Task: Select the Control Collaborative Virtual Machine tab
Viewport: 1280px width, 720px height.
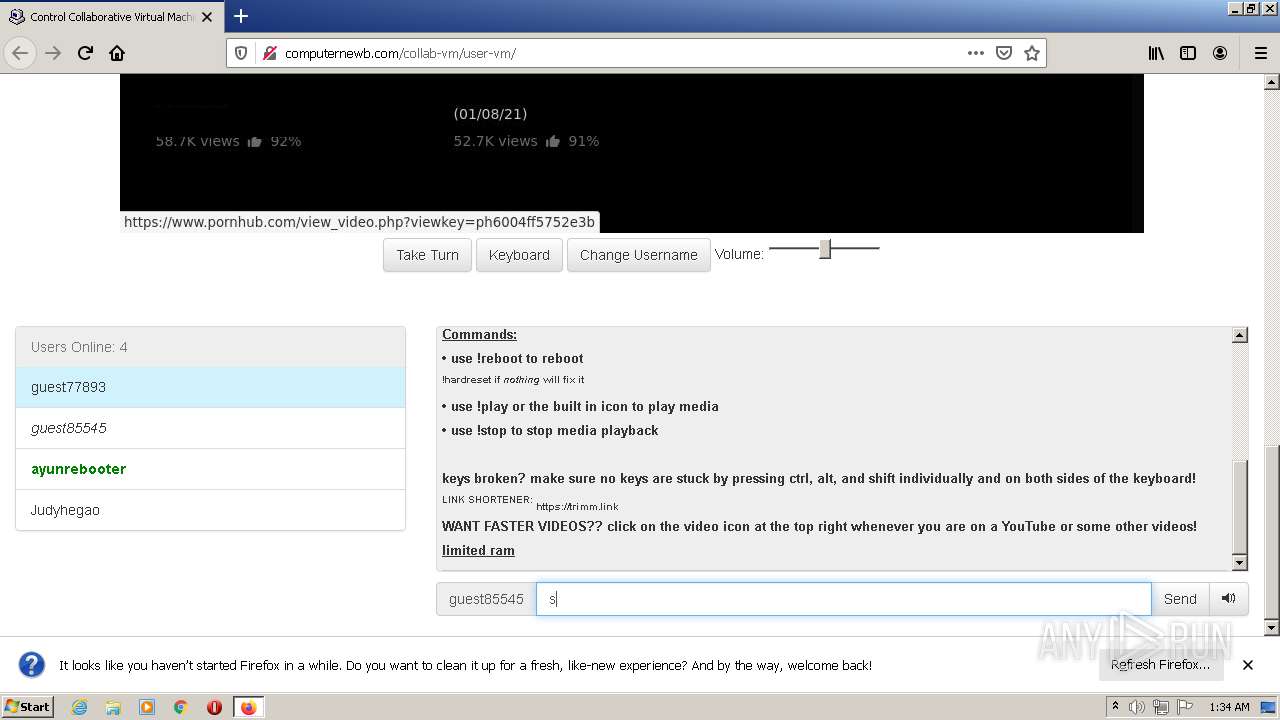Action: pyautogui.click(x=111, y=16)
